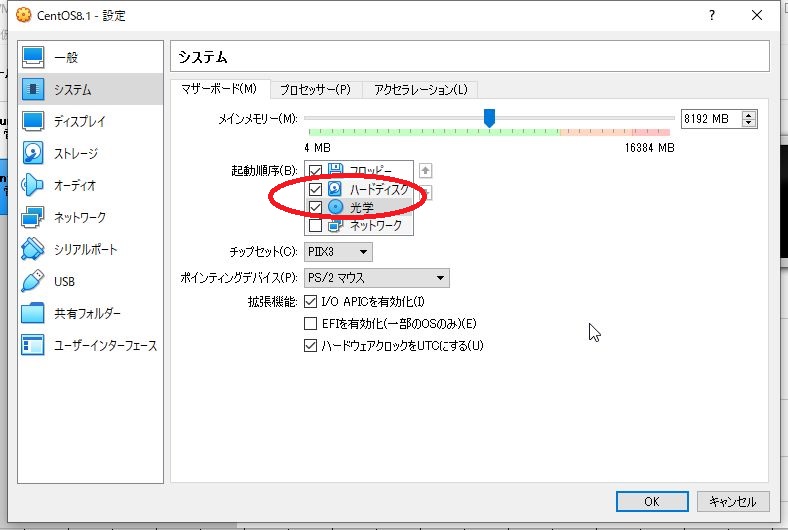The width and height of the screenshot is (788, 530).
Task: Open the ストレージ settings category
Action: (x=90, y=153)
